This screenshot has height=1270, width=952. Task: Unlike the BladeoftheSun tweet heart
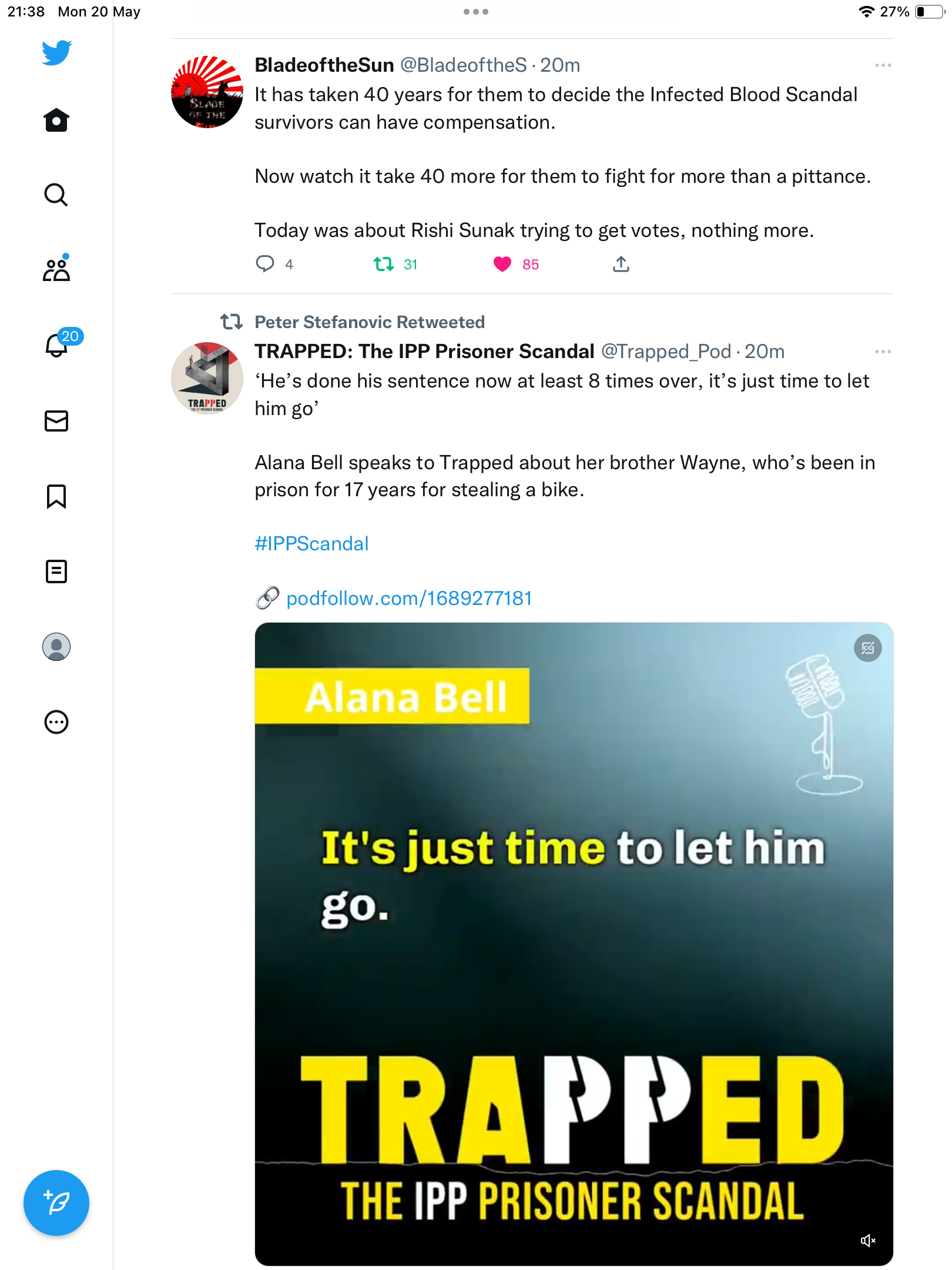pyautogui.click(x=502, y=265)
